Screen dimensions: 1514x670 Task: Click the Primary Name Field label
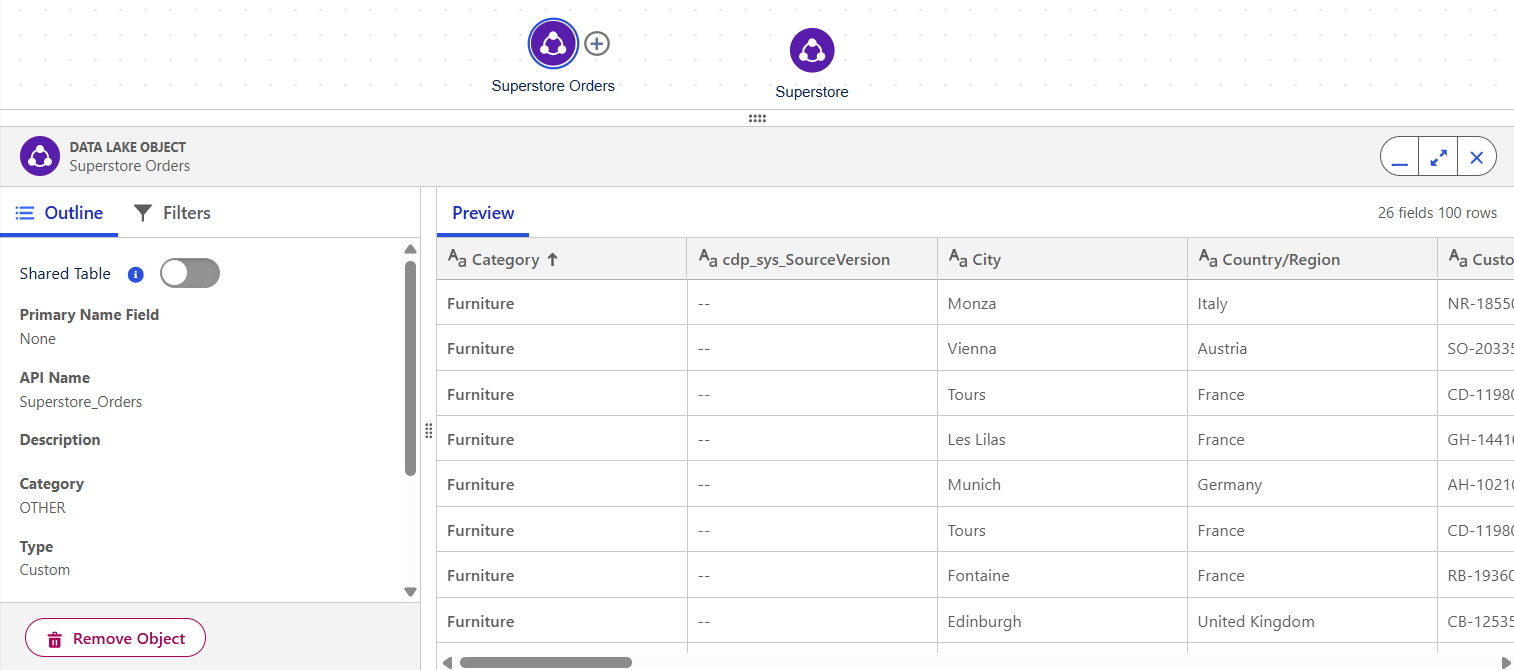(89, 315)
